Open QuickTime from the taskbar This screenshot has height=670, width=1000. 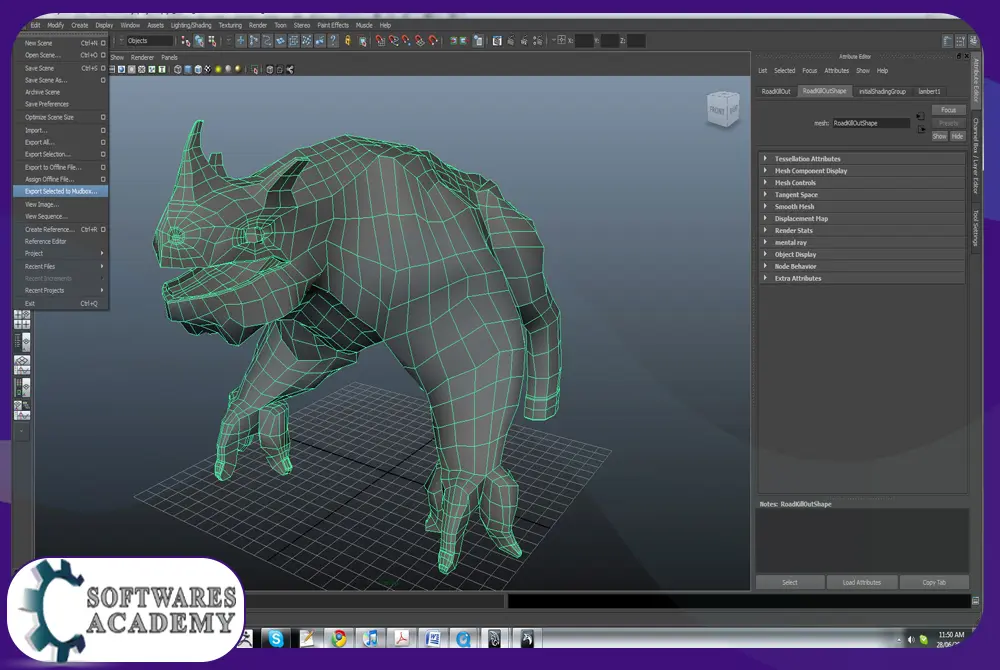click(x=463, y=638)
